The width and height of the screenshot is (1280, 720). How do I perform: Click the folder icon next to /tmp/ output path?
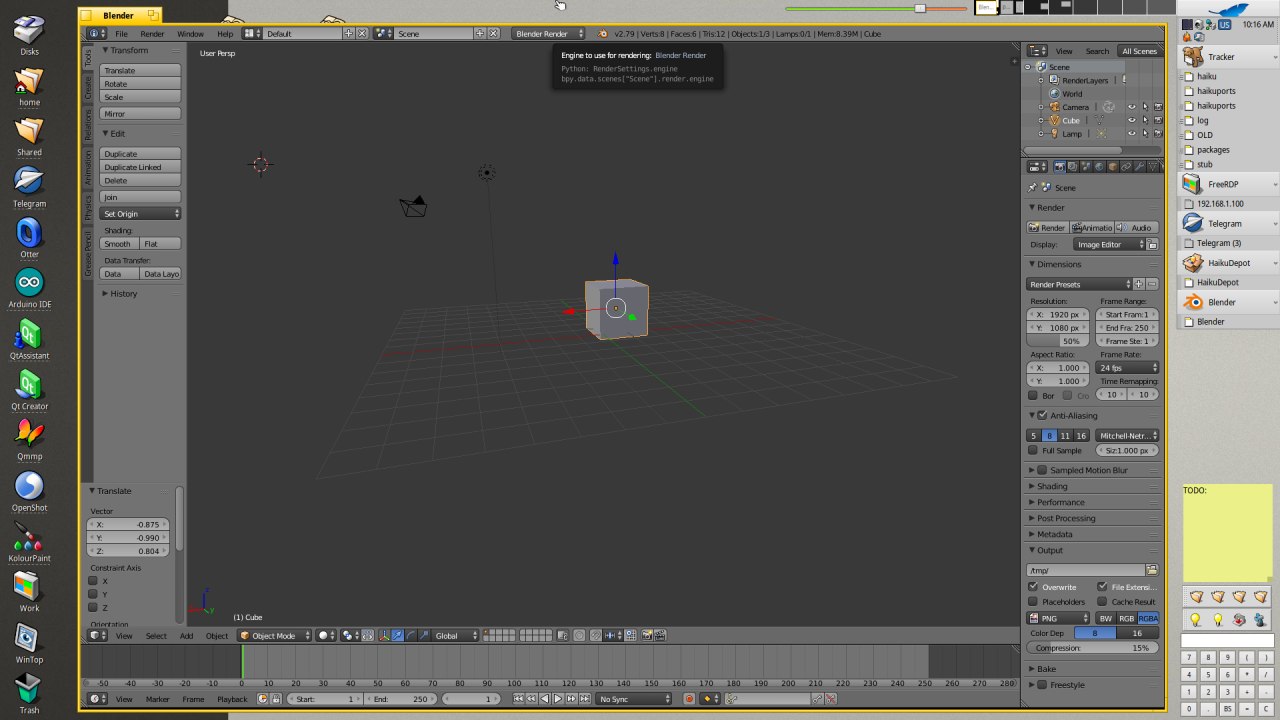1152,570
